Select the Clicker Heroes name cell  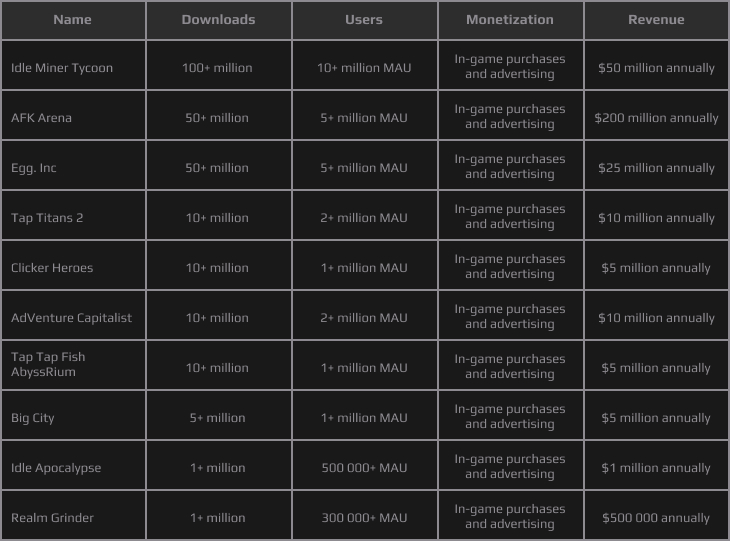[73, 265]
